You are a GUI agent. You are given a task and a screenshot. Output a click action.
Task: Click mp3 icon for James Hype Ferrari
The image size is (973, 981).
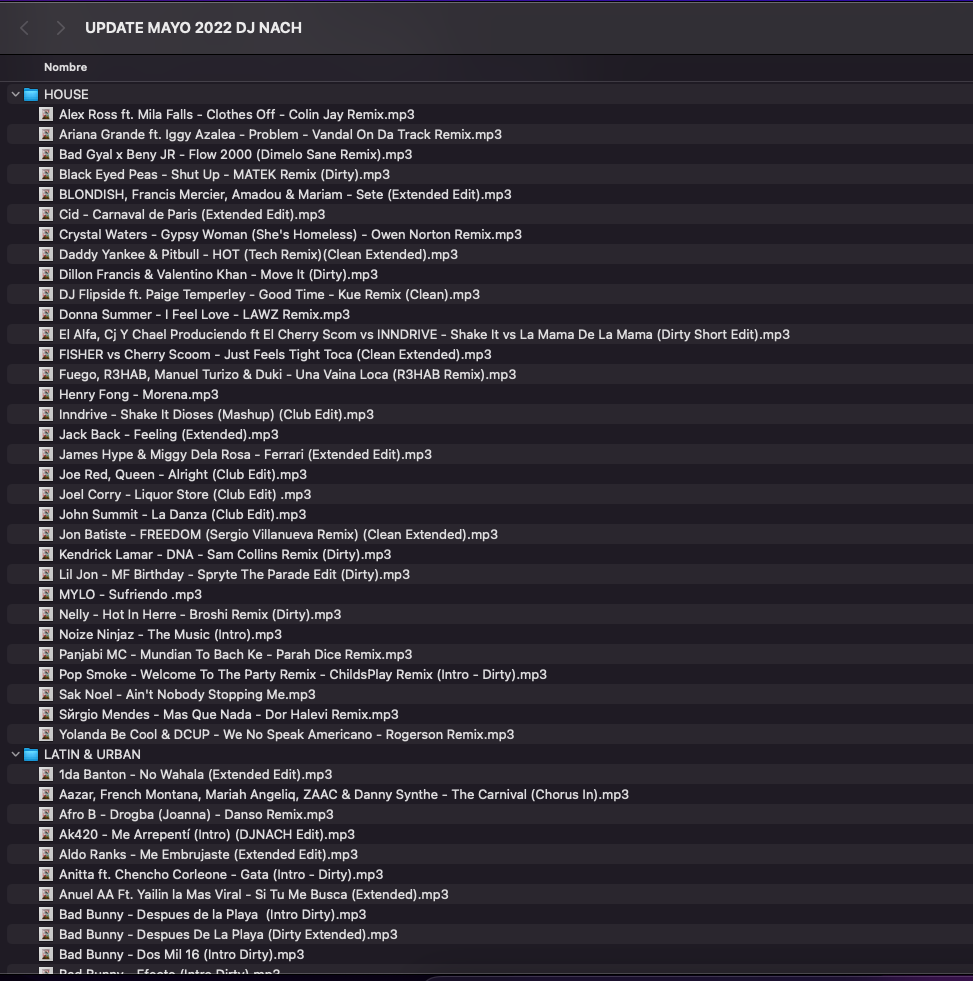[46, 455]
